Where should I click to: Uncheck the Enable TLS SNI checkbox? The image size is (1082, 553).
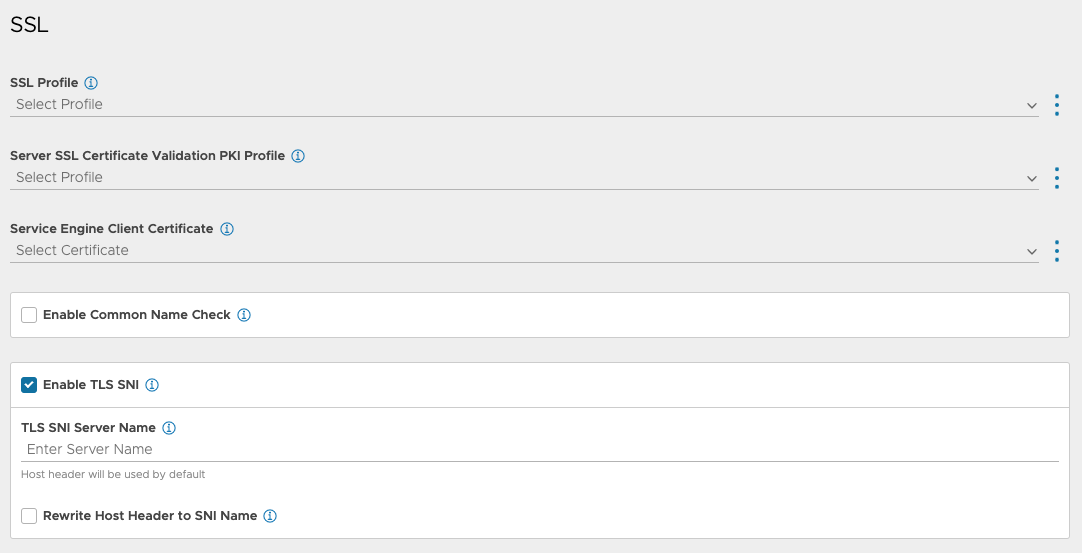tap(29, 385)
